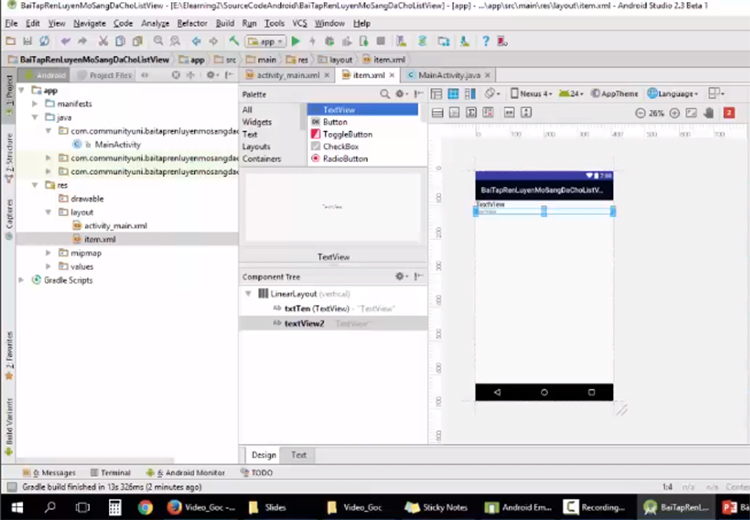750x520 pixels.
Task: Select the pan hand tool in designer
Action: 708,113
